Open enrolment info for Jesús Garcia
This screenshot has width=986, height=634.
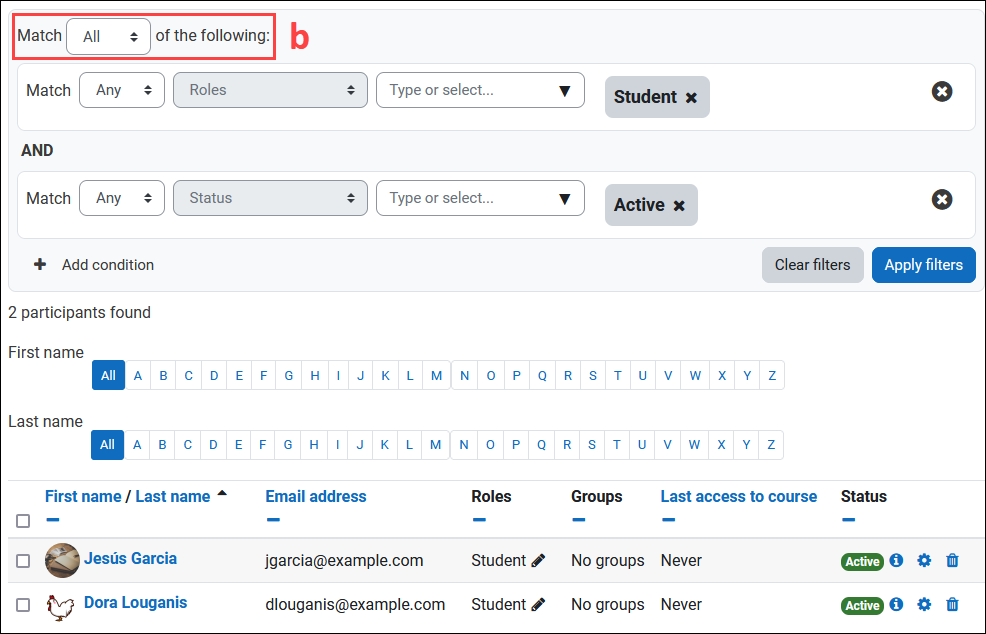click(x=897, y=560)
